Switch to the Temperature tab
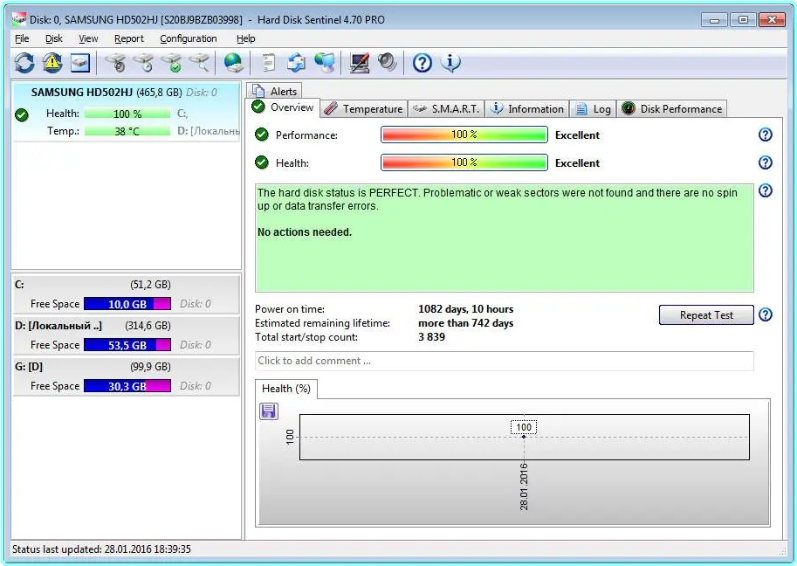Image resolution: width=797 pixels, height=566 pixels. click(x=363, y=109)
